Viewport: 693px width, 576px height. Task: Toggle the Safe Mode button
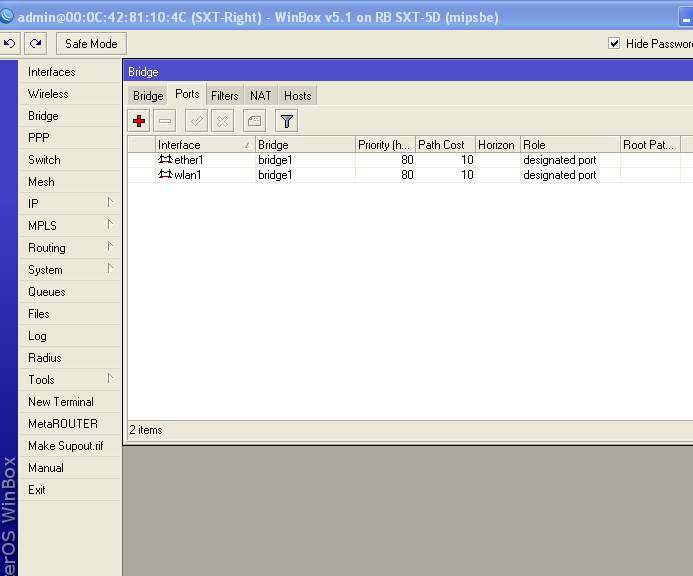[91, 43]
